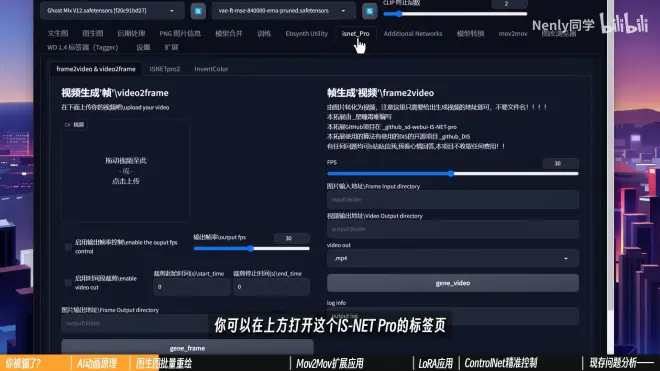Select the frame2video & video2frame sub-tab
This screenshot has height=371, width=660.
(96, 69)
